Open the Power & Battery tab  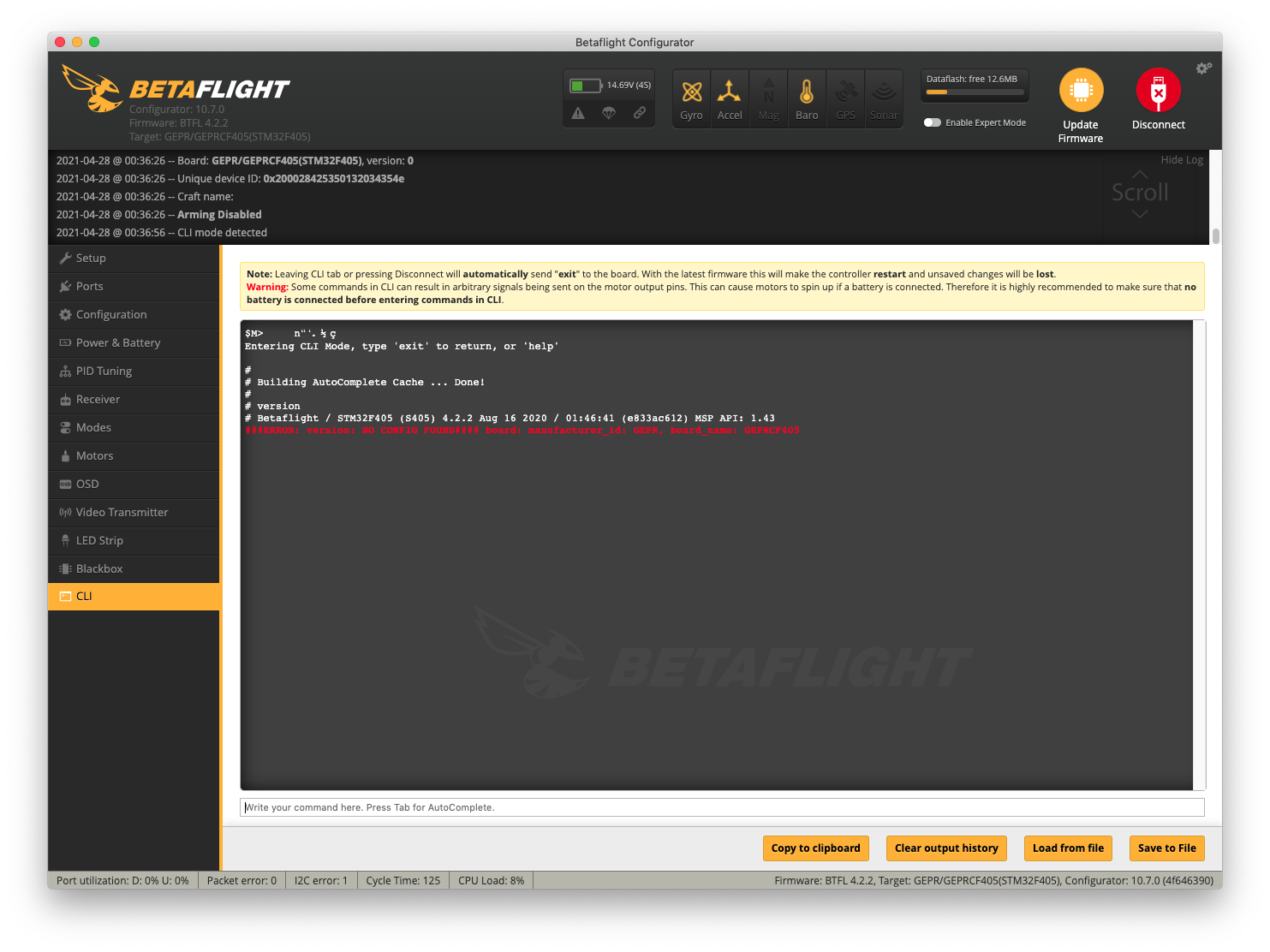pos(134,342)
